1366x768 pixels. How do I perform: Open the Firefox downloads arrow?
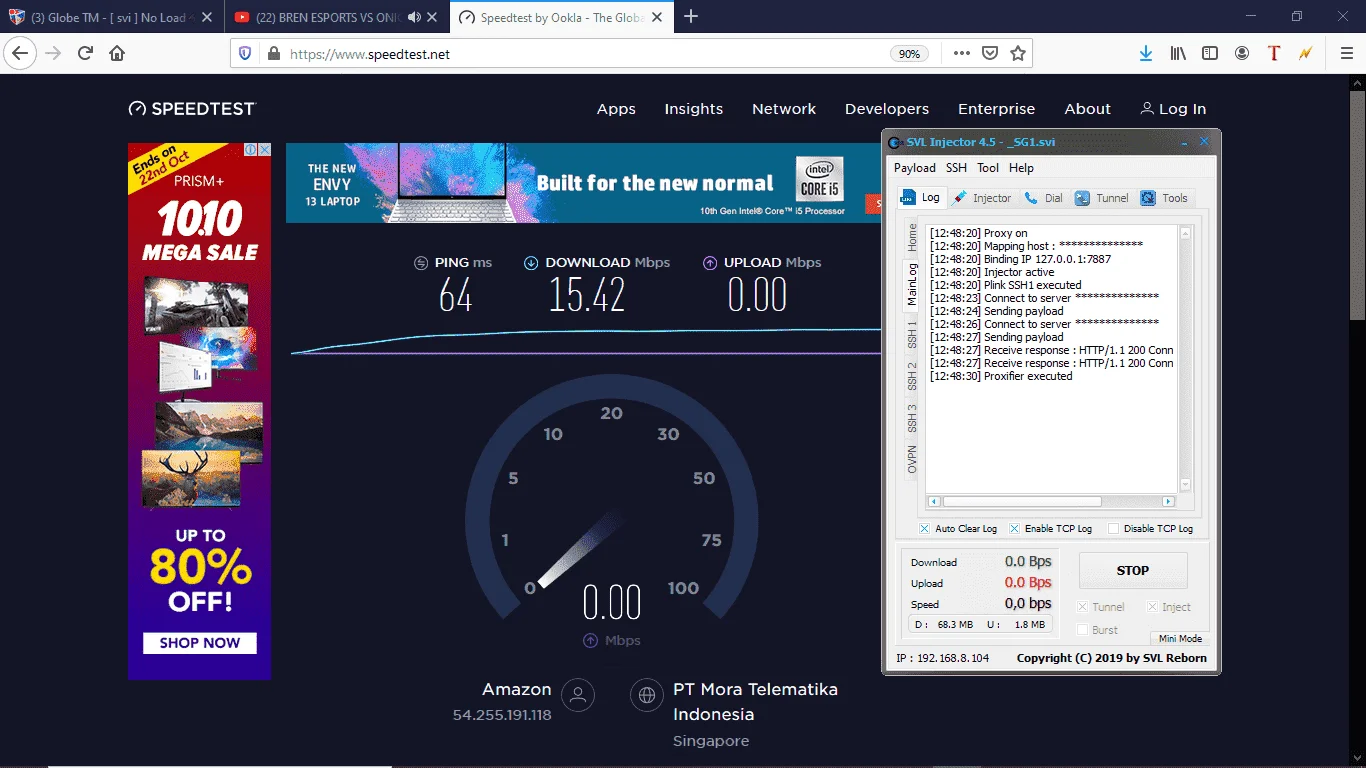click(1146, 54)
